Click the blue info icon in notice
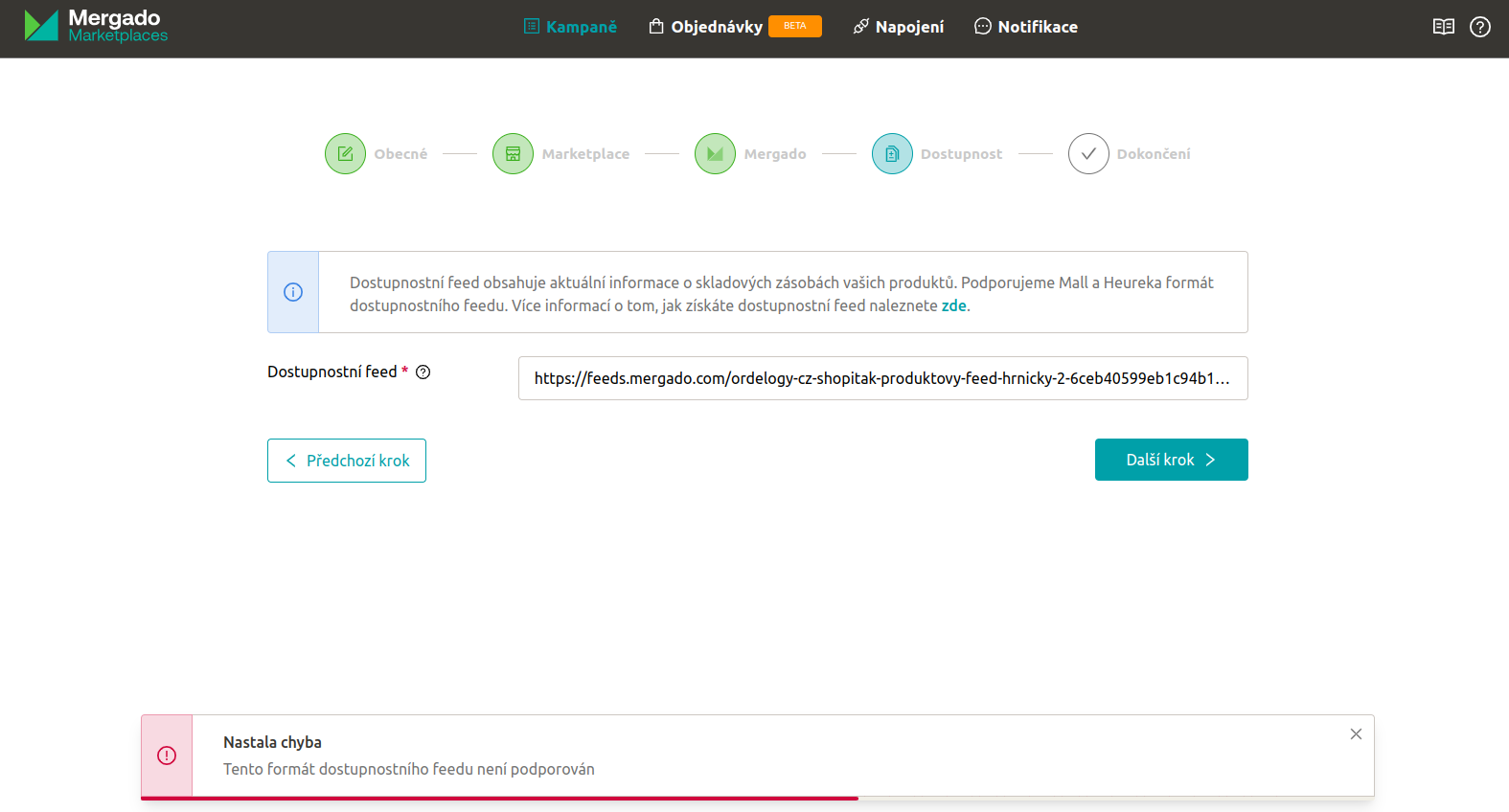Viewport: 1509px width, 812px height. pos(293,292)
